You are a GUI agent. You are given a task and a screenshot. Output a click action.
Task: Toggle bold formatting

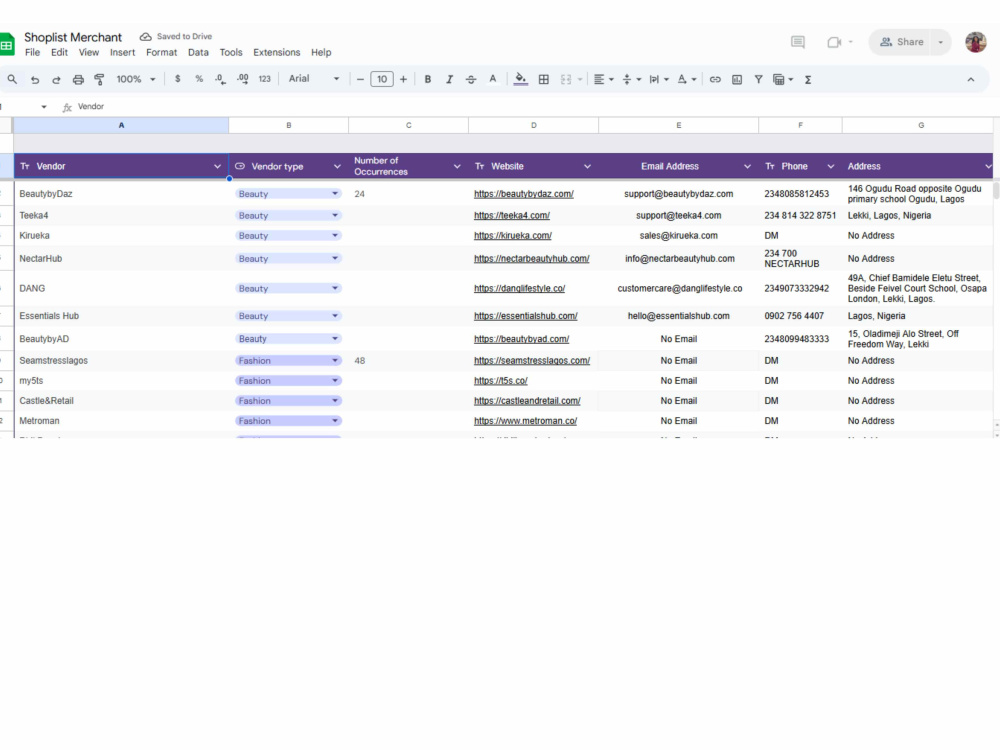point(427,79)
